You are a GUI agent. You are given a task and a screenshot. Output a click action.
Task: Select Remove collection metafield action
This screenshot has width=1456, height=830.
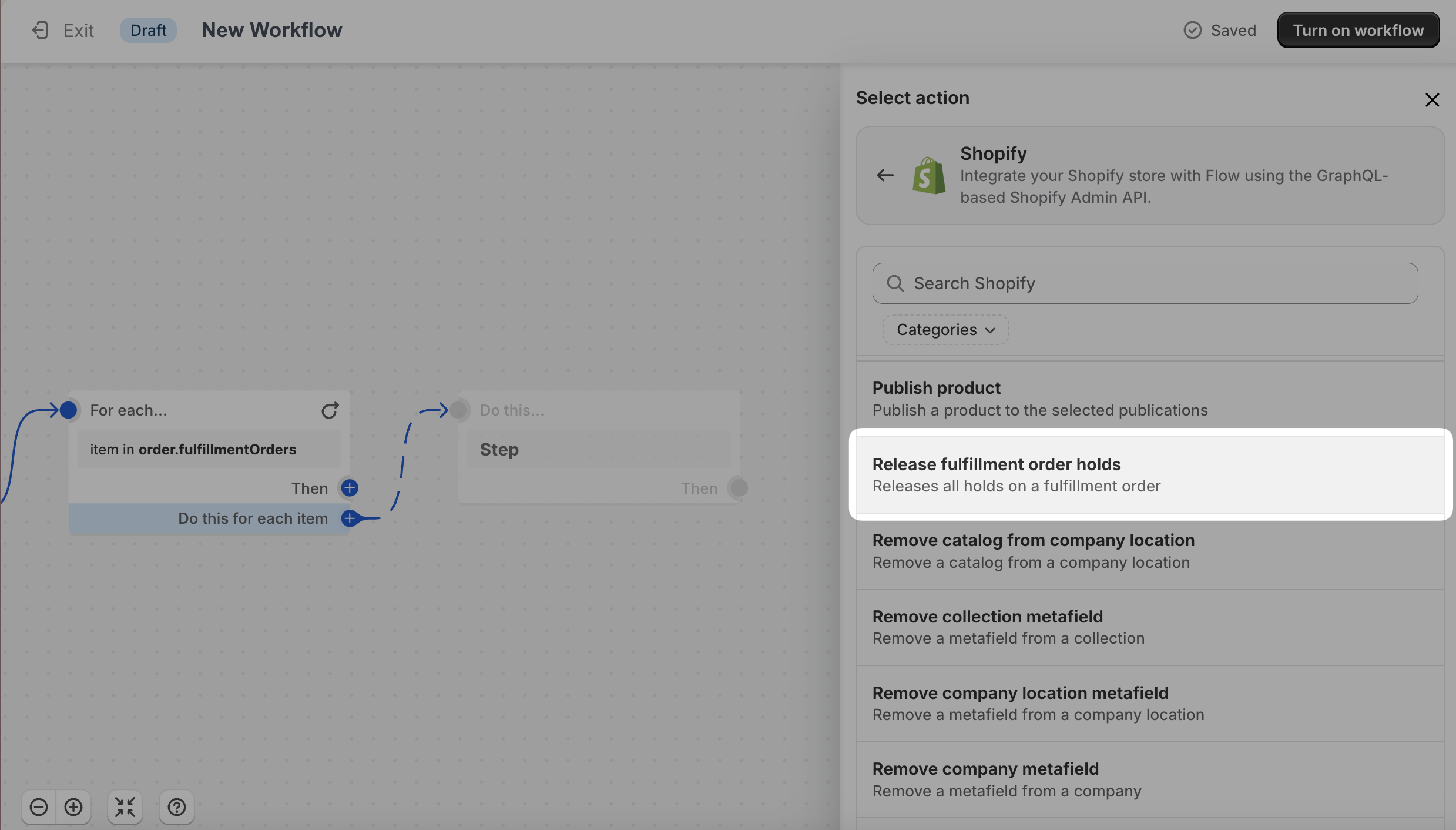[1150, 627]
